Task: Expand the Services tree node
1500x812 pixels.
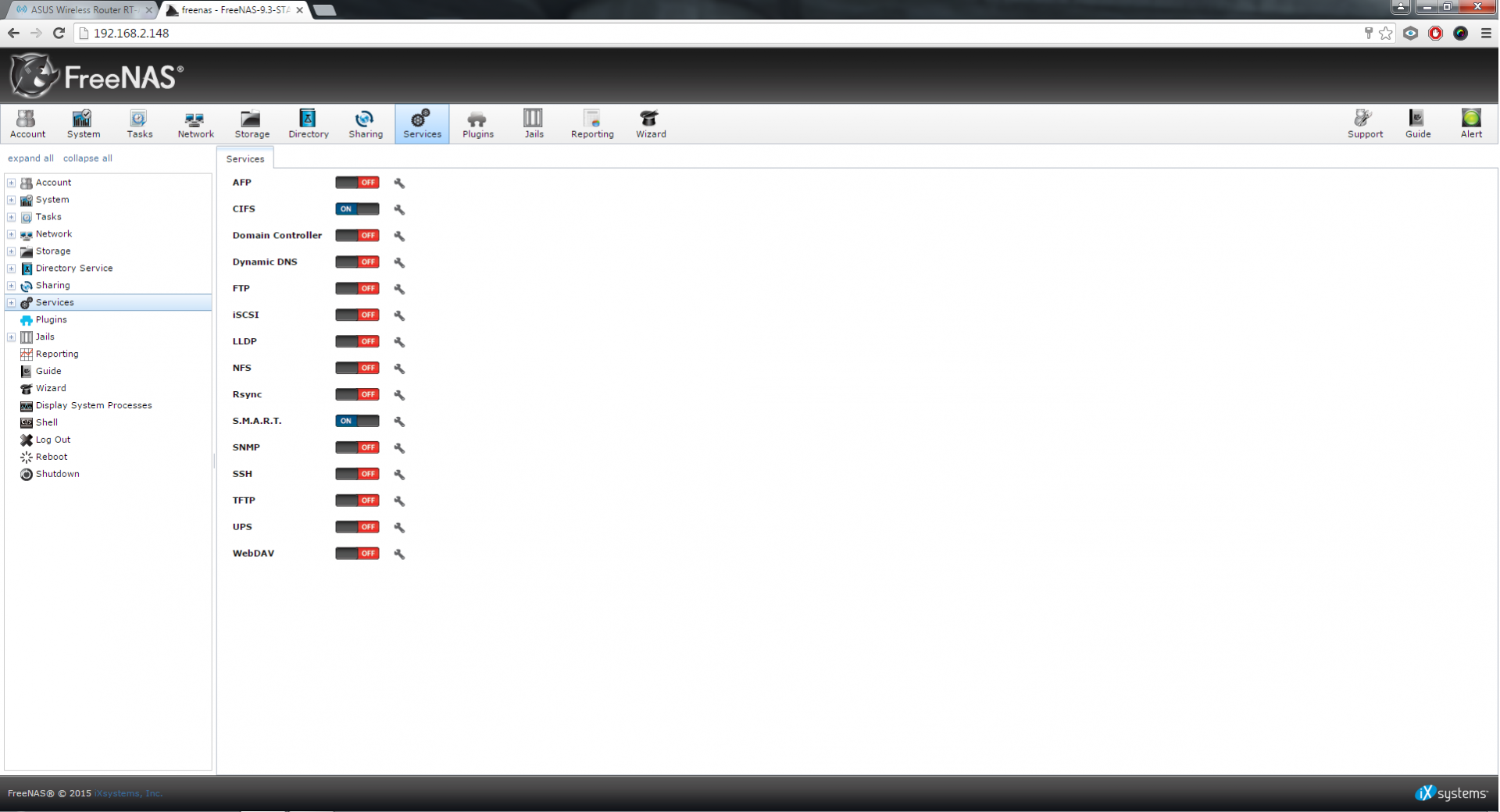Action: pos(11,303)
